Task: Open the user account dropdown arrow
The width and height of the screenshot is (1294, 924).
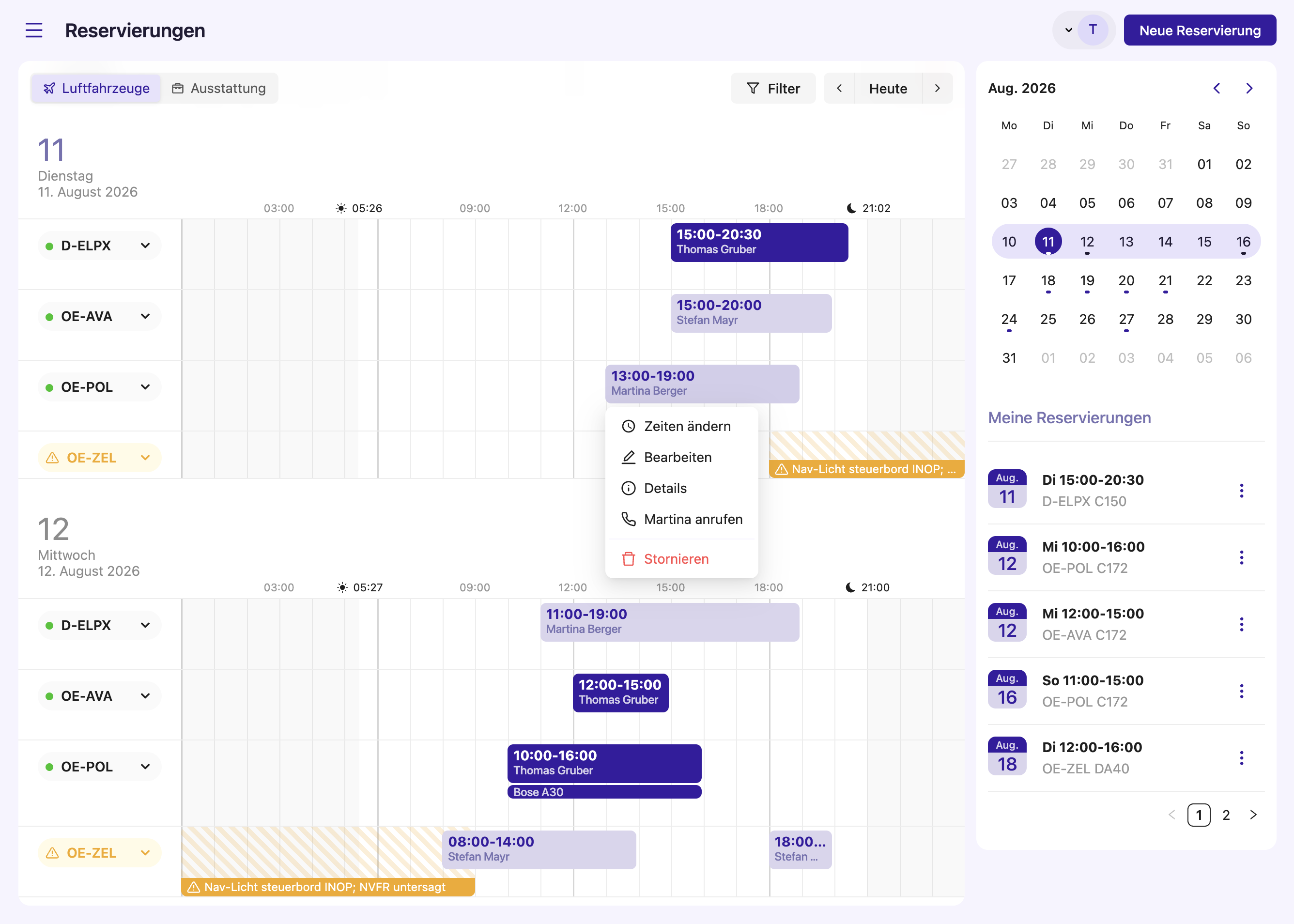Action: tap(1068, 30)
